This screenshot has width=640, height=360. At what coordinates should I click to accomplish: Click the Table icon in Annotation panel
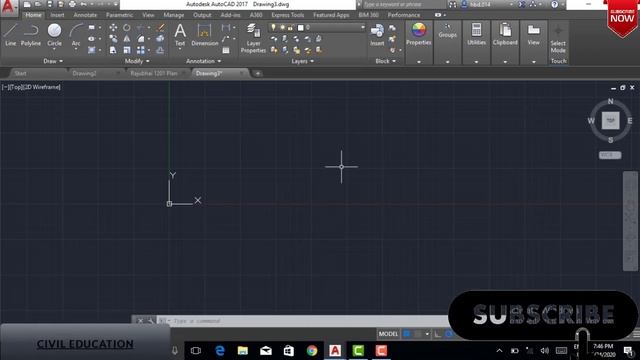226,50
